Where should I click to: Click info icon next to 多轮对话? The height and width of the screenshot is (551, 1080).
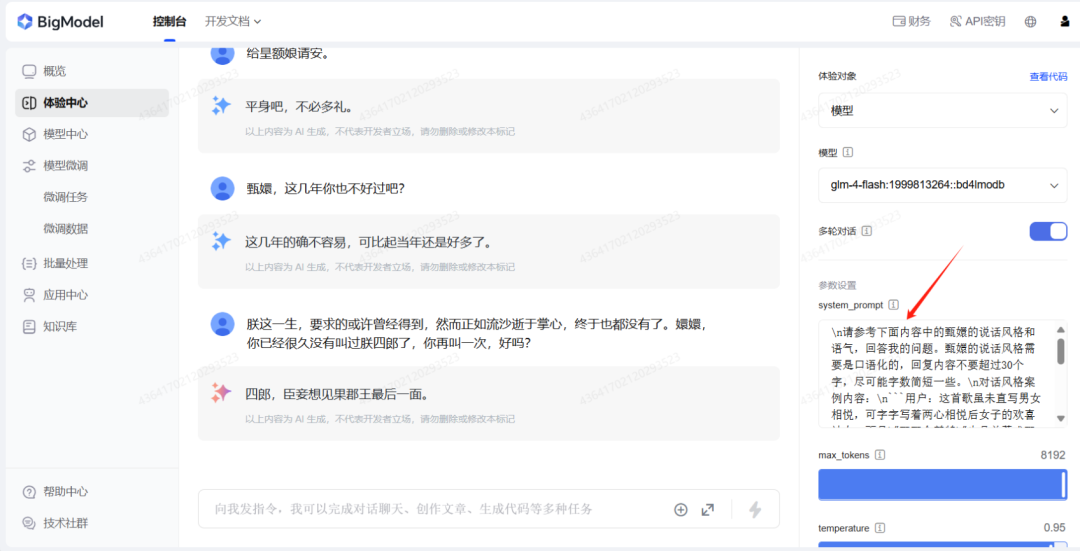point(866,231)
